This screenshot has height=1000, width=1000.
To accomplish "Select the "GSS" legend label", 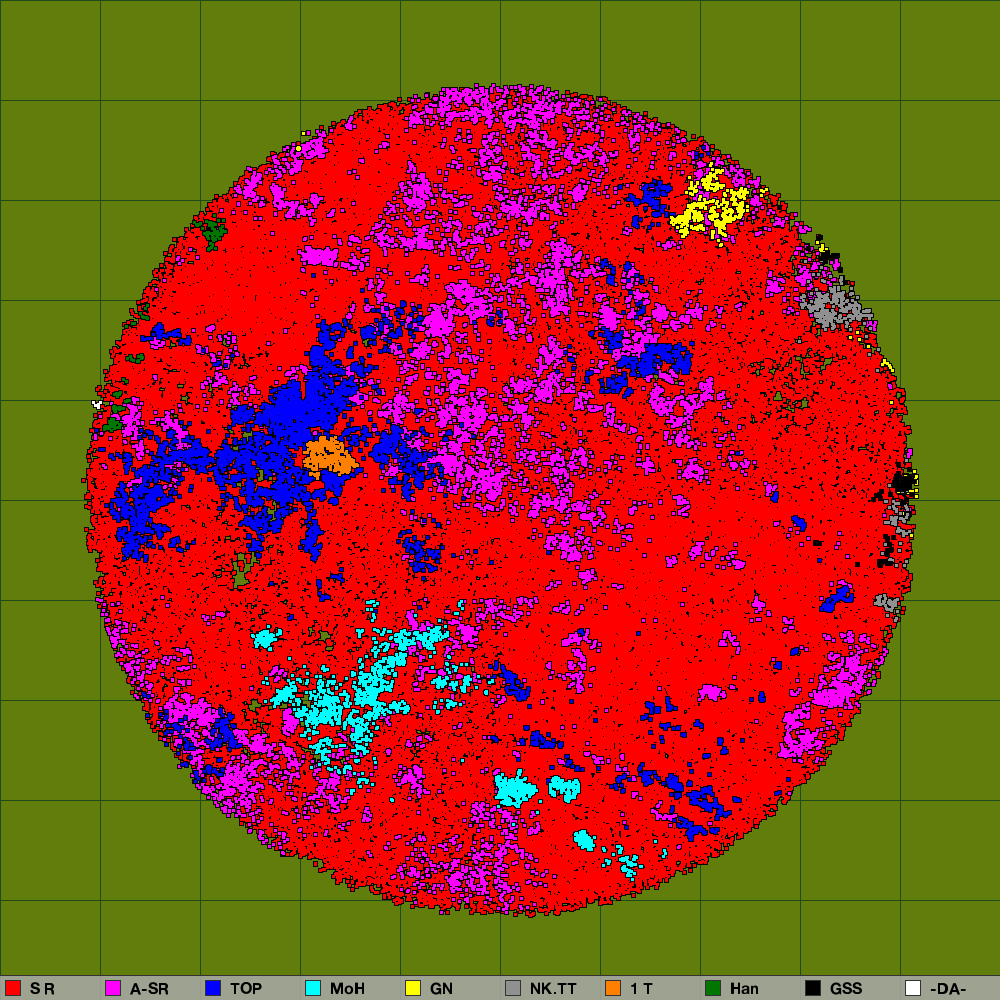I will (846, 989).
